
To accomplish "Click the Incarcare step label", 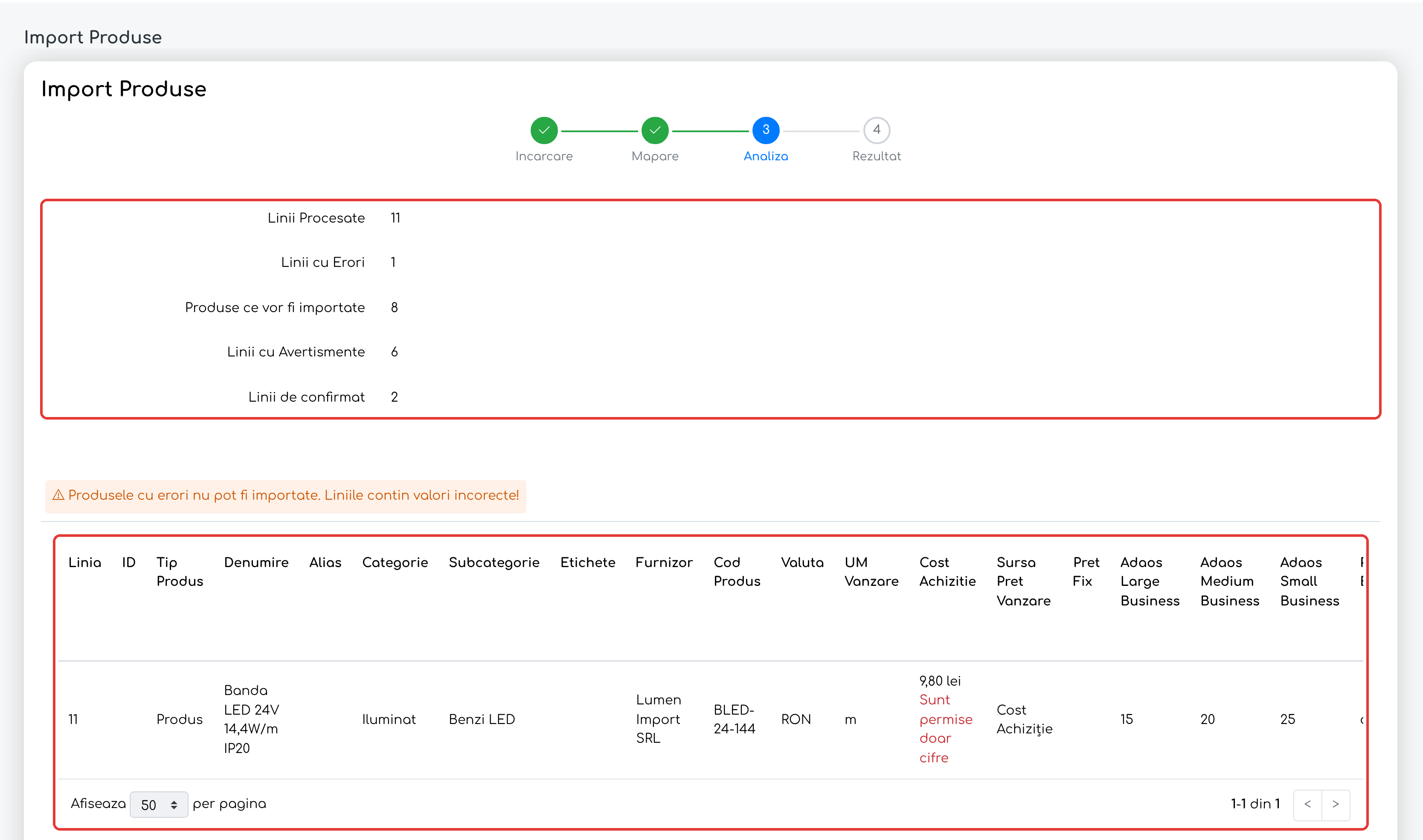I will coord(543,156).
